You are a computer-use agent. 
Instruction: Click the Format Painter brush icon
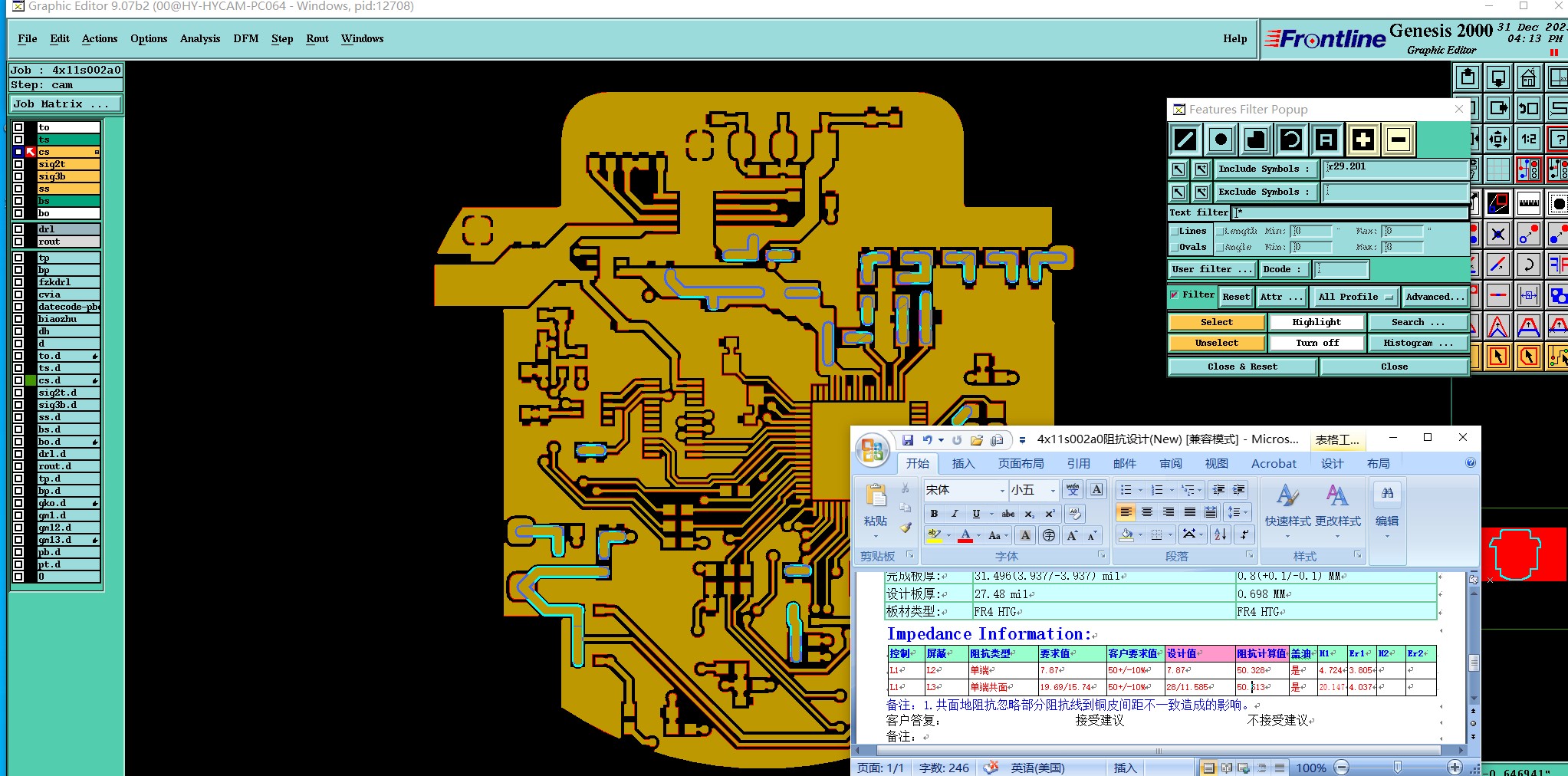(x=906, y=528)
